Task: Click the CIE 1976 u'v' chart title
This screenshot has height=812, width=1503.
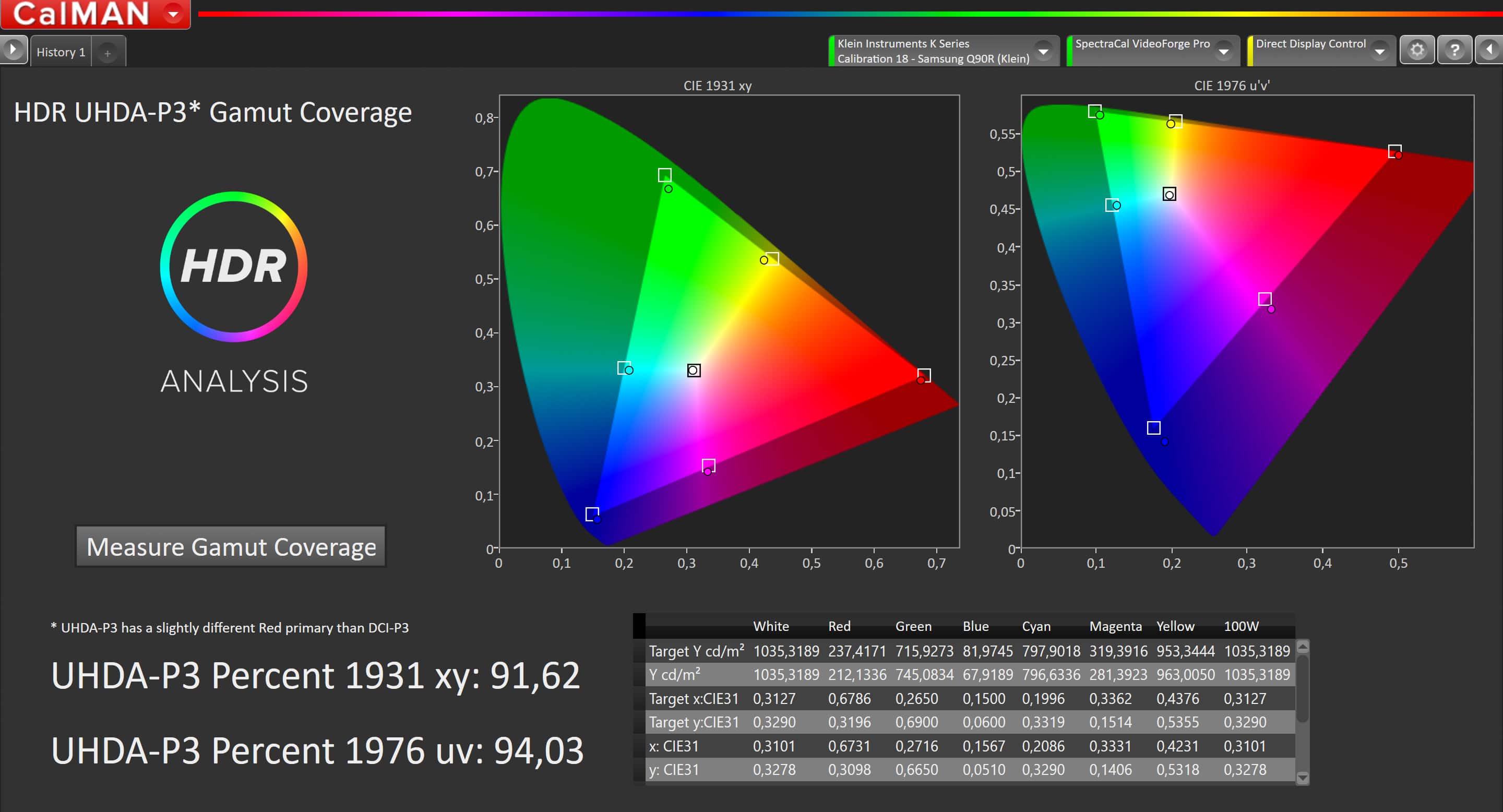Action: 1231,86
